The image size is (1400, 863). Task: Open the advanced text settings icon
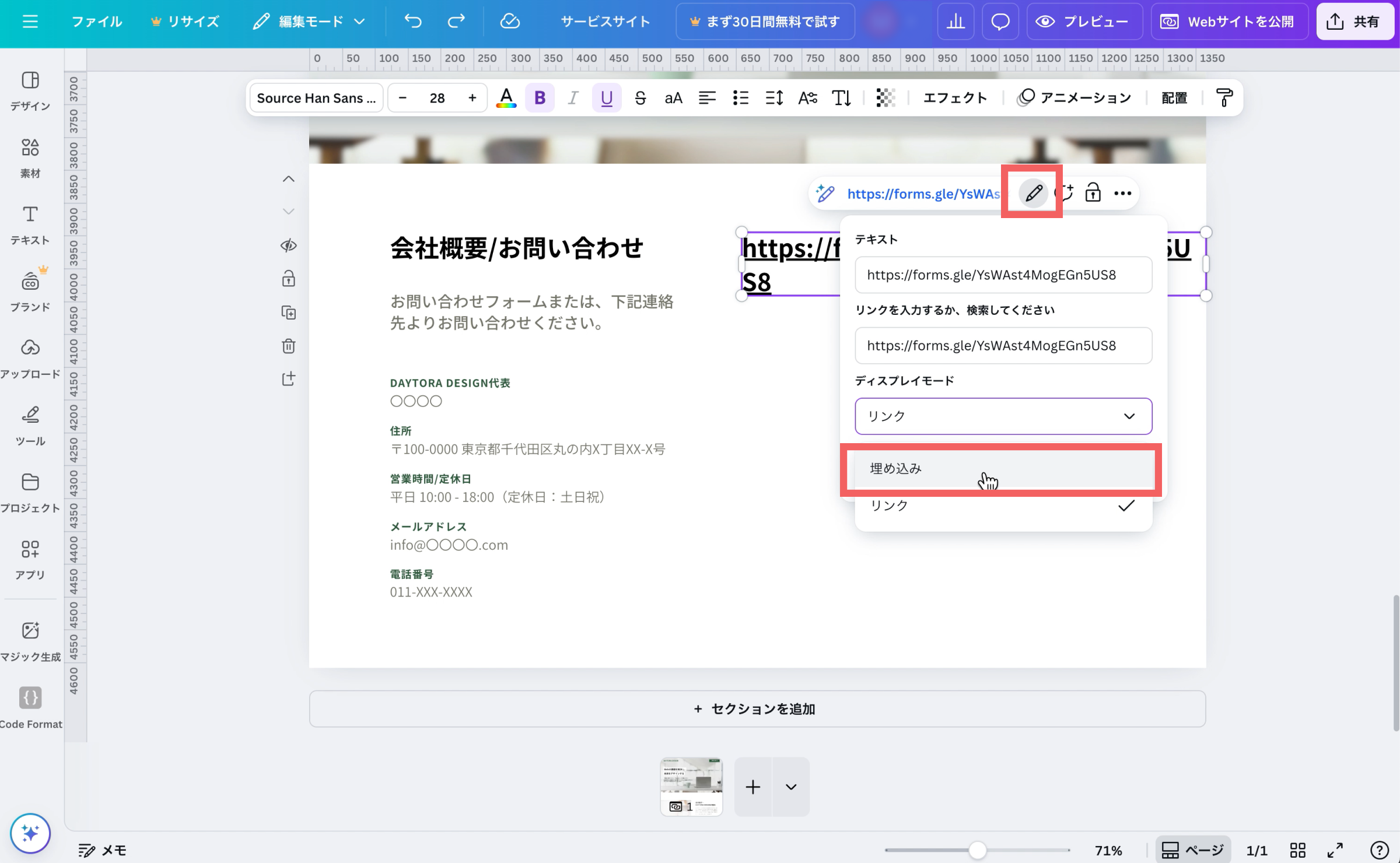click(807, 97)
